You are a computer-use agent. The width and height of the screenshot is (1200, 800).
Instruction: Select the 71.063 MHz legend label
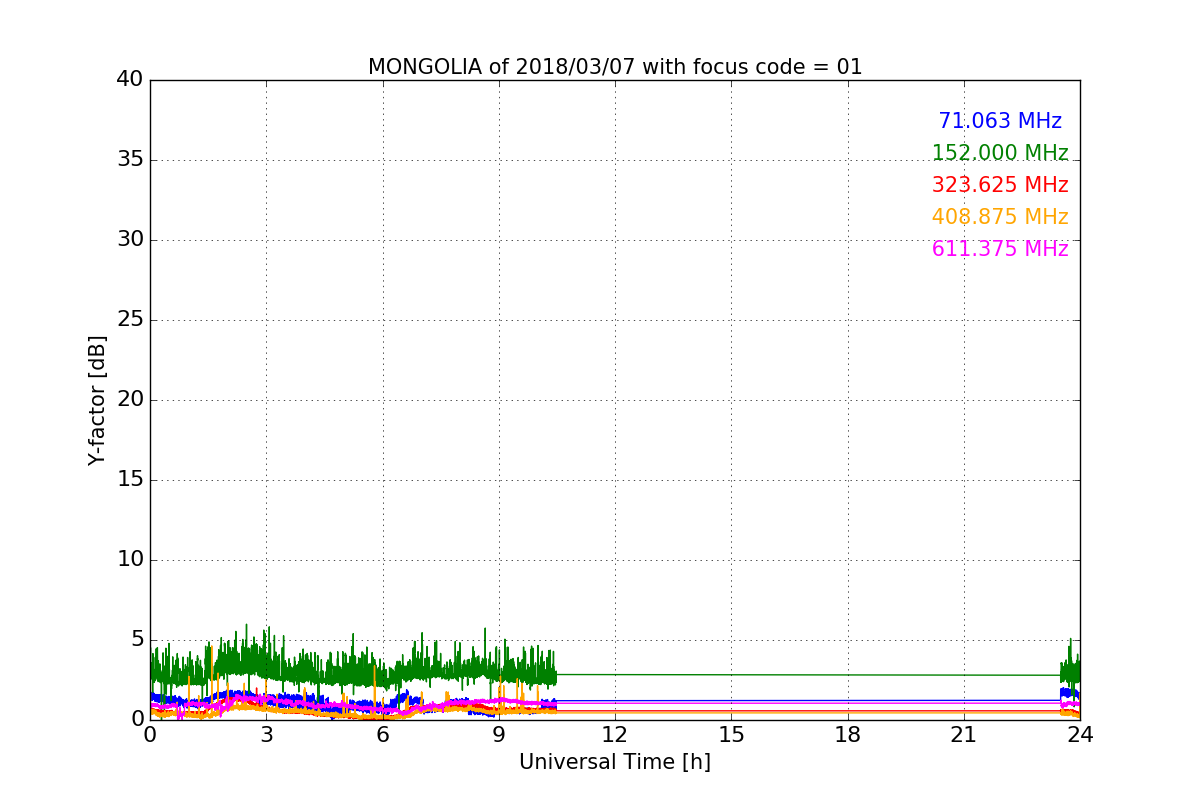[x=1000, y=121]
